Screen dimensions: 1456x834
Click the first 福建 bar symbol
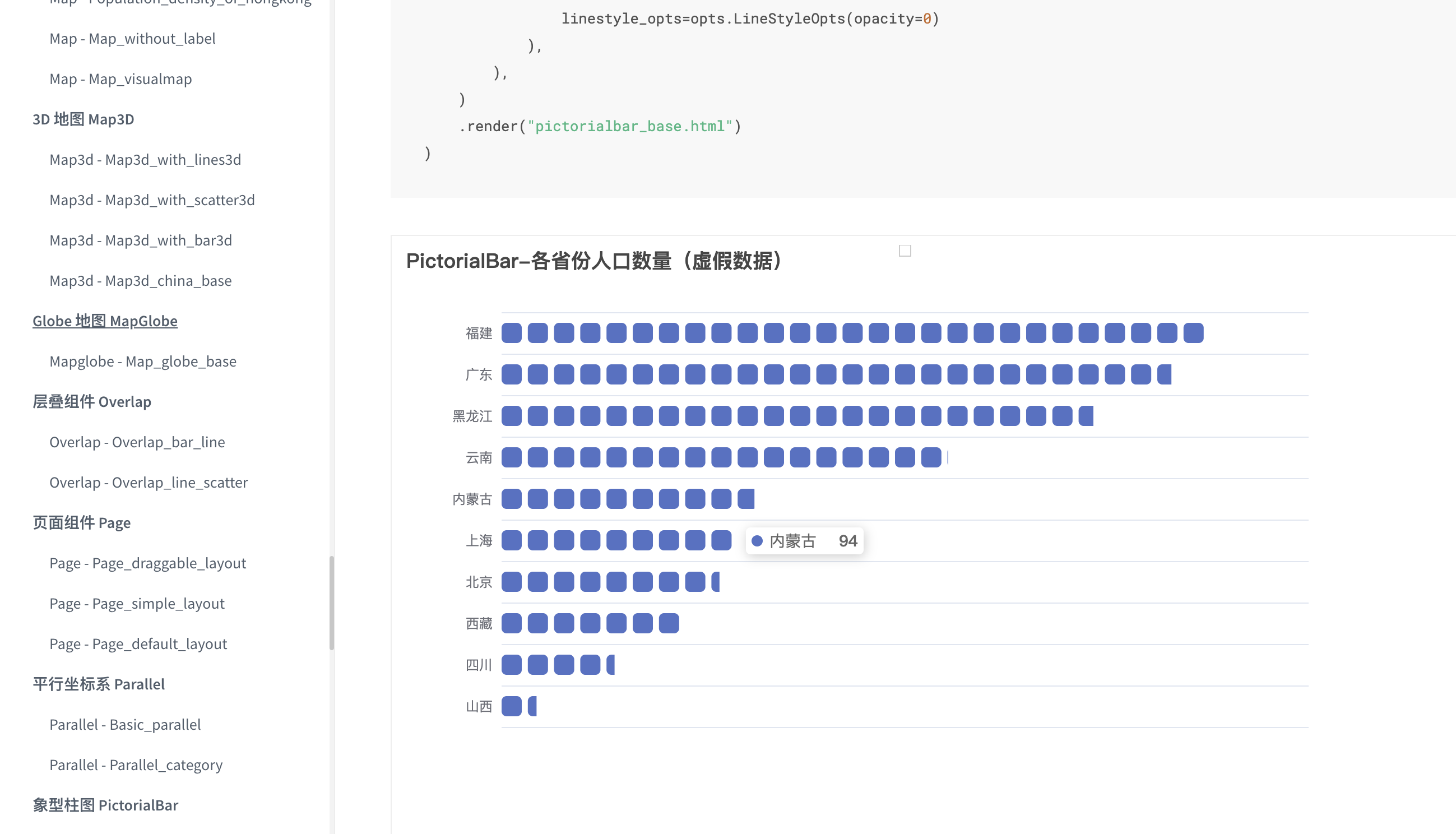511,333
